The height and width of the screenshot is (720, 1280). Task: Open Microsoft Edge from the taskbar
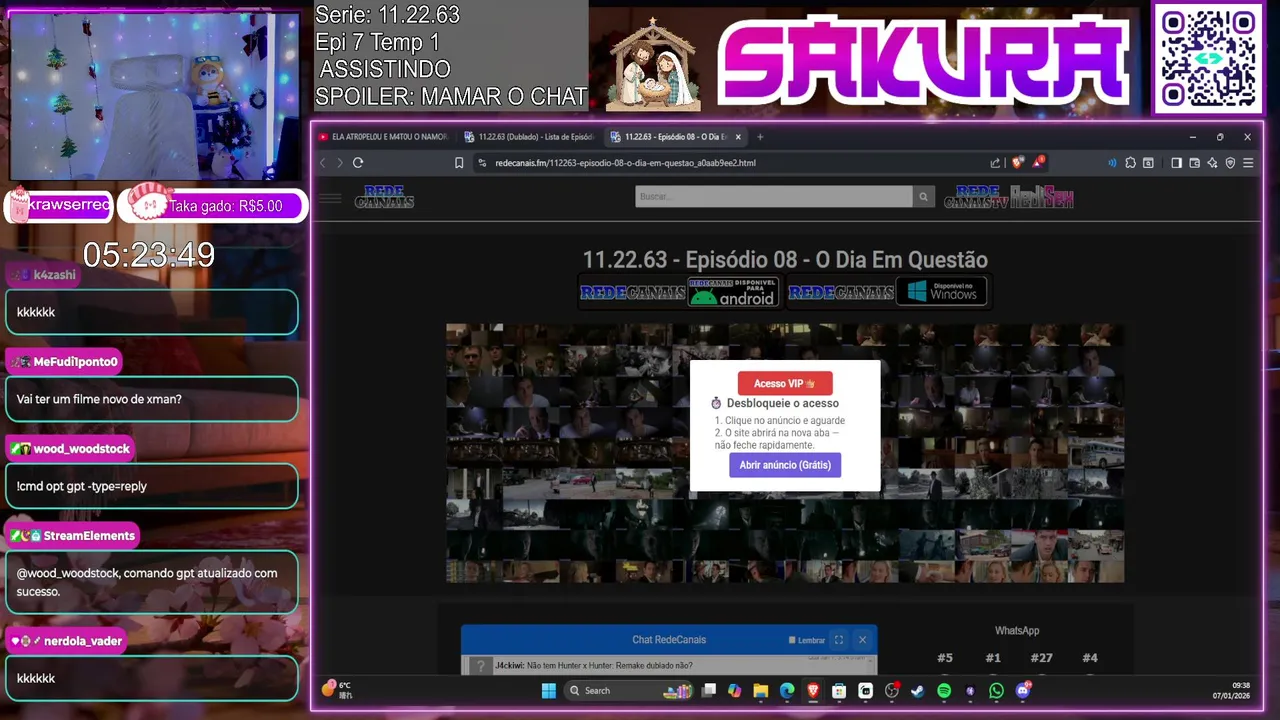tap(787, 690)
